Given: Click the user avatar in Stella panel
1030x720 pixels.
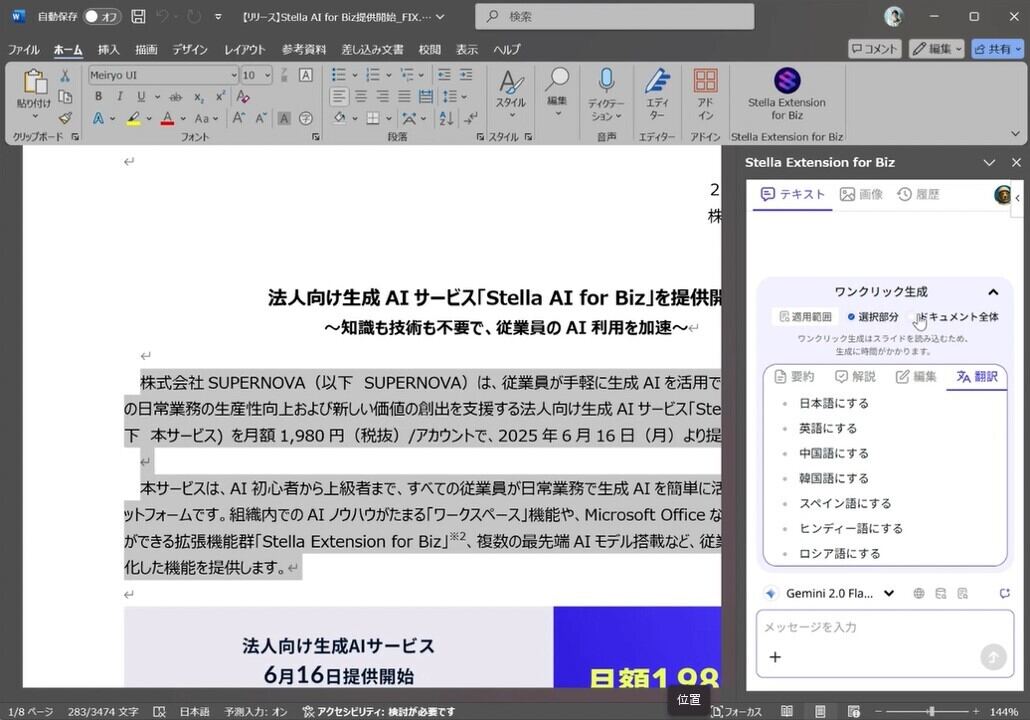Looking at the screenshot, I should [1003, 194].
